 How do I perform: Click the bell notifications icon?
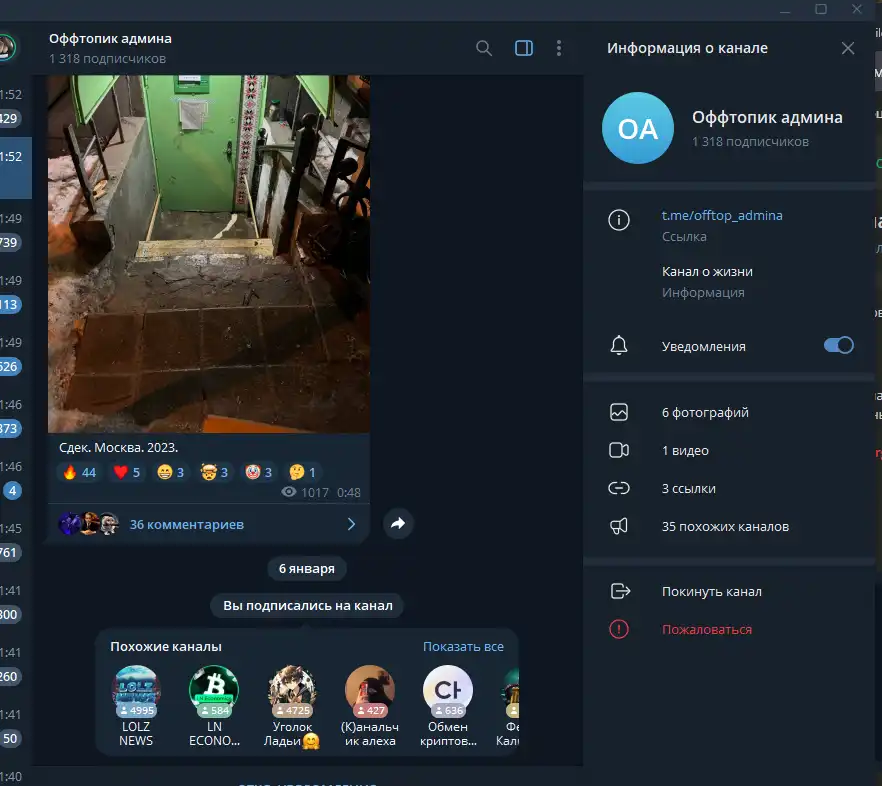(619, 345)
